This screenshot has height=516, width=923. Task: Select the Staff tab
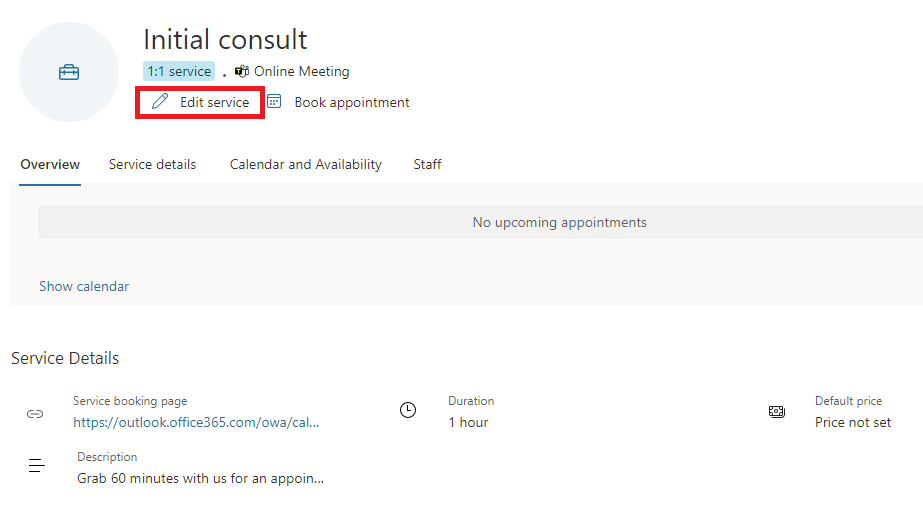[427, 164]
